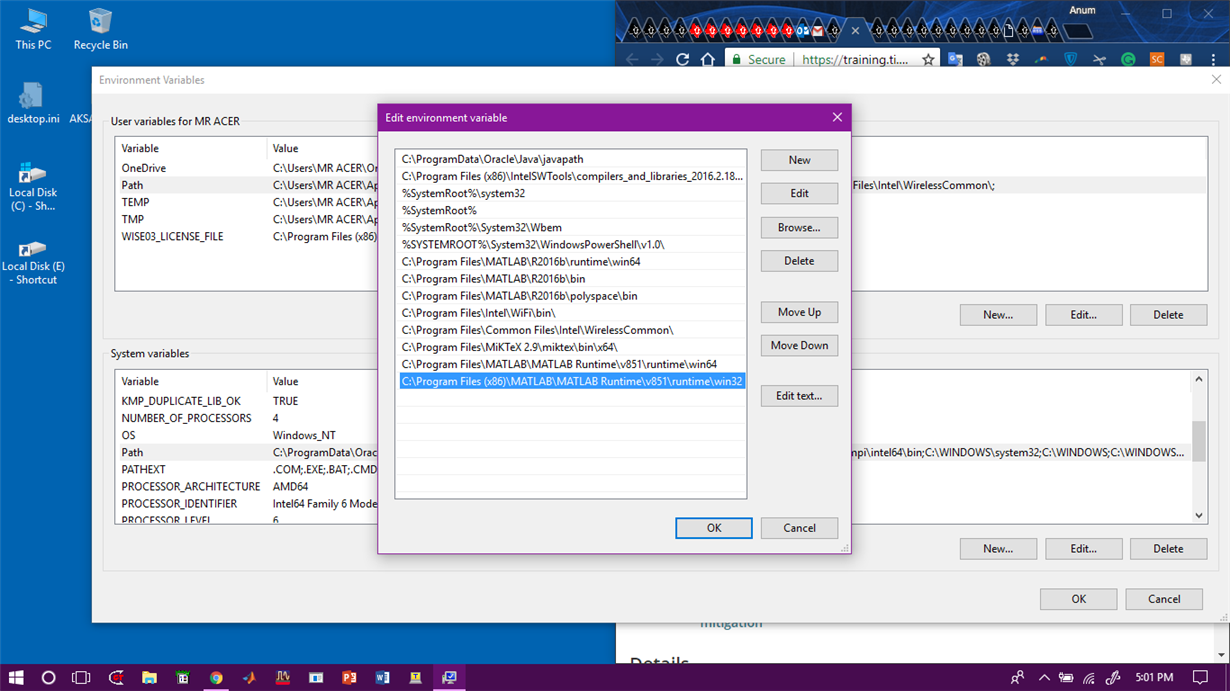The height and width of the screenshot is (691, 1230).
Task: Open the Outlook tab in Chrome
Action: coord(802,31)
